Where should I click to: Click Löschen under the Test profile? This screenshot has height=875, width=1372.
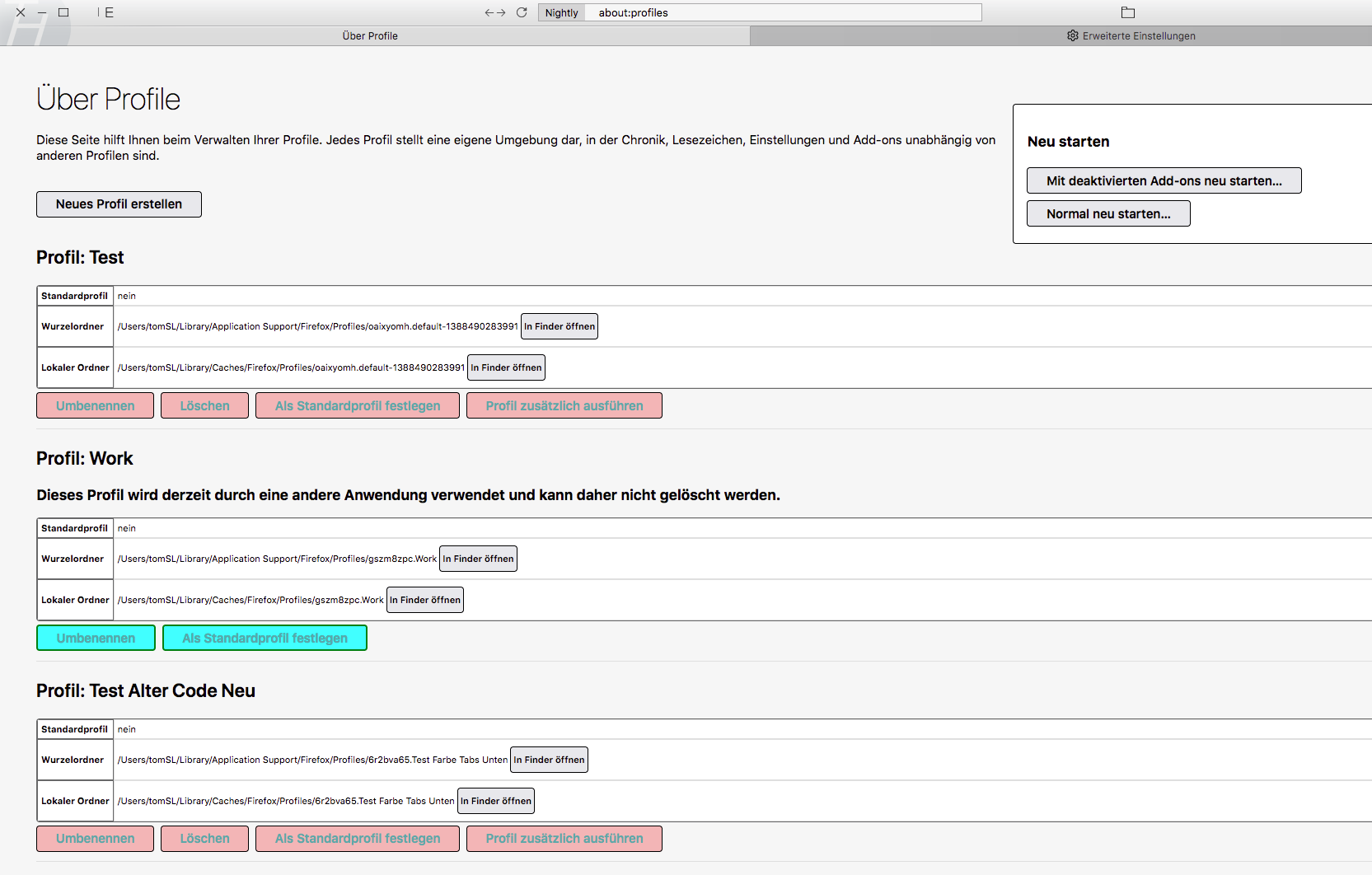coord(204,406)
